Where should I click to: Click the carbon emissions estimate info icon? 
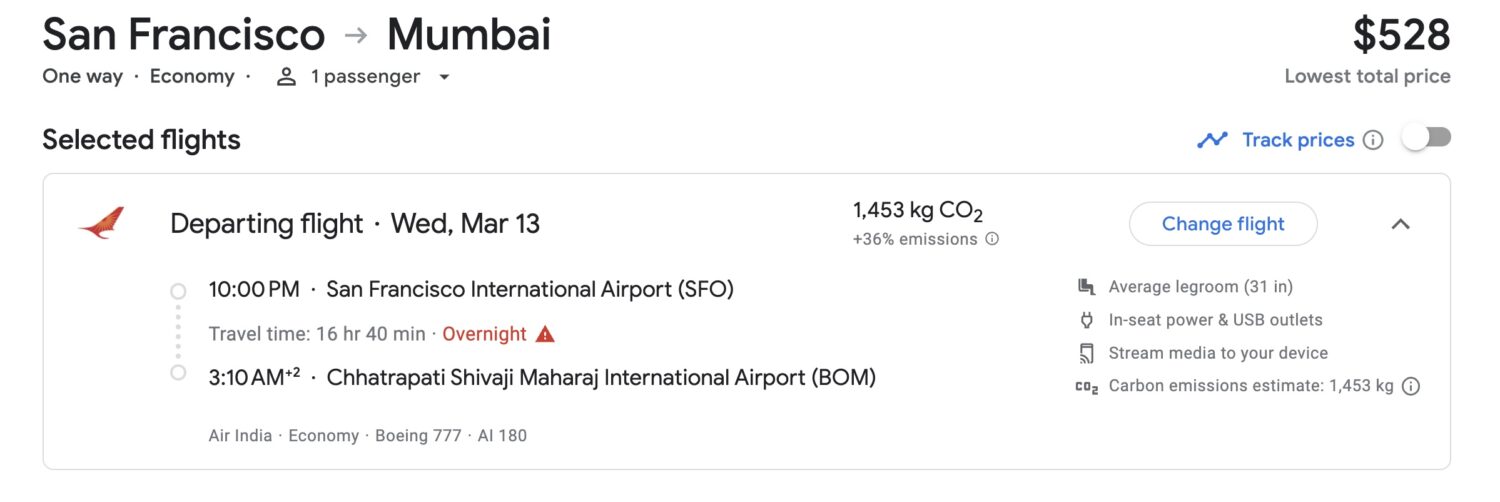tap(1411, 386)
